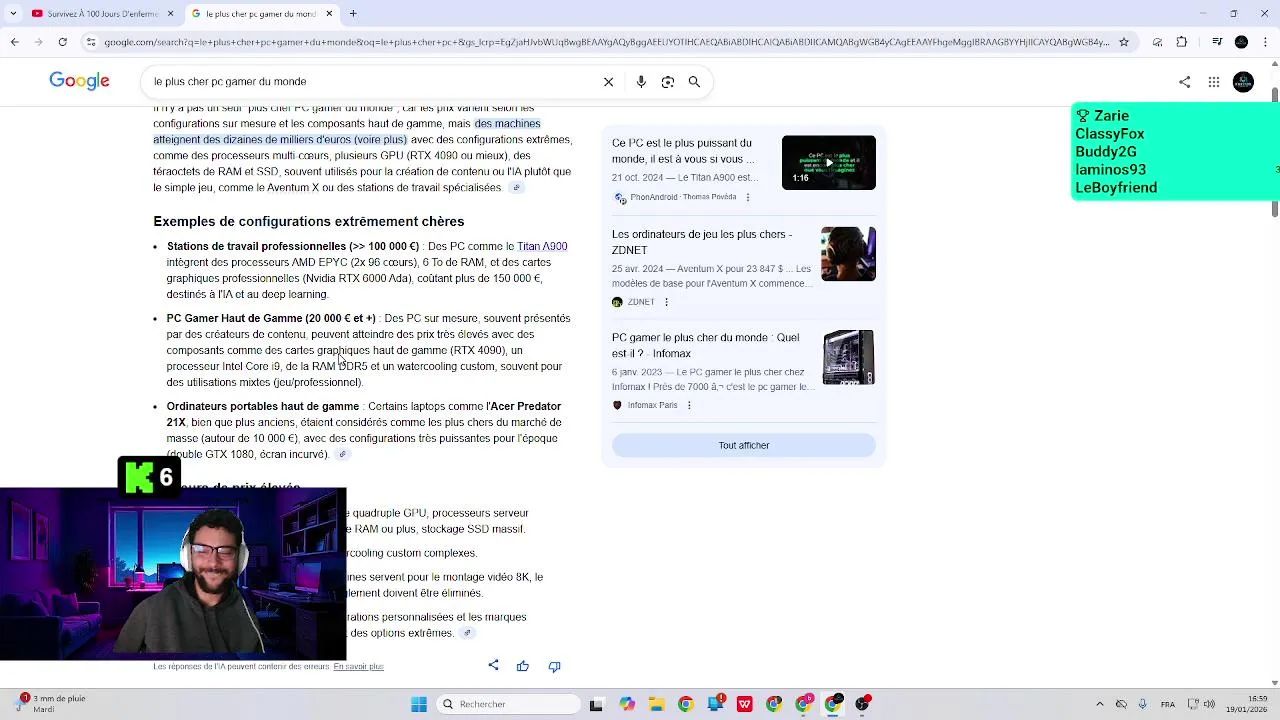This screenshot has height=720, width=1280.
Task: Open options menu for PhonAndroid result
Action: click(x=748, y=198)
